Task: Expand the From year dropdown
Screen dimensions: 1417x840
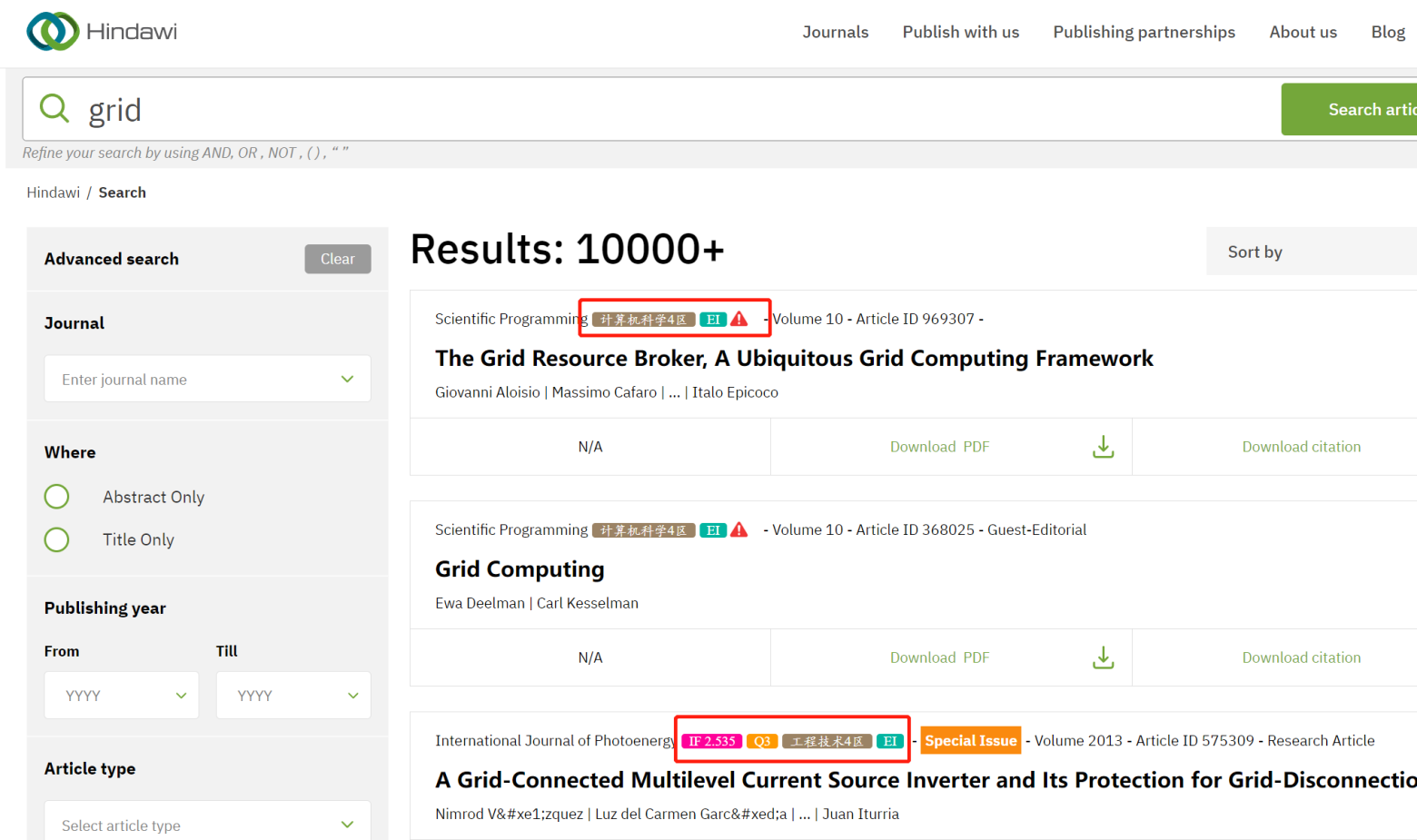Action: 122,696
